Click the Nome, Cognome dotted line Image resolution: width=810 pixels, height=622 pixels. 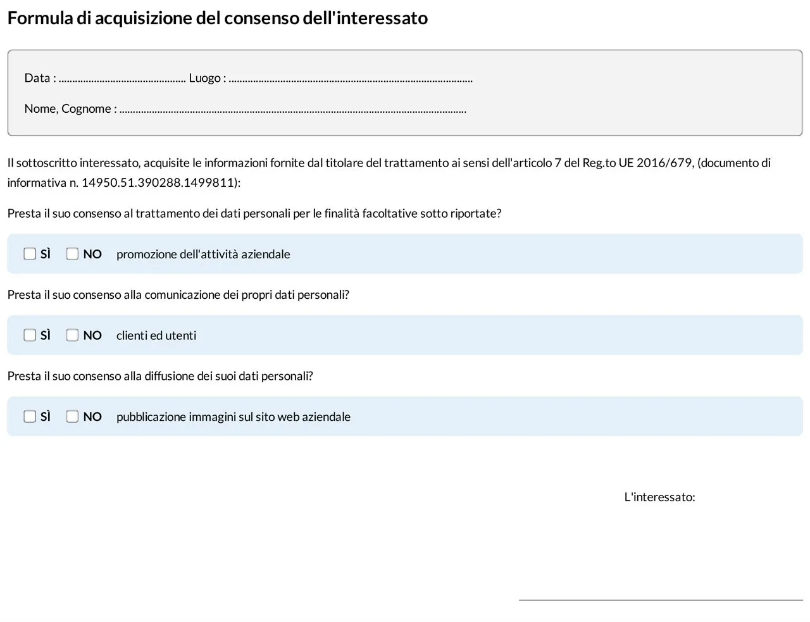(293, 111)
